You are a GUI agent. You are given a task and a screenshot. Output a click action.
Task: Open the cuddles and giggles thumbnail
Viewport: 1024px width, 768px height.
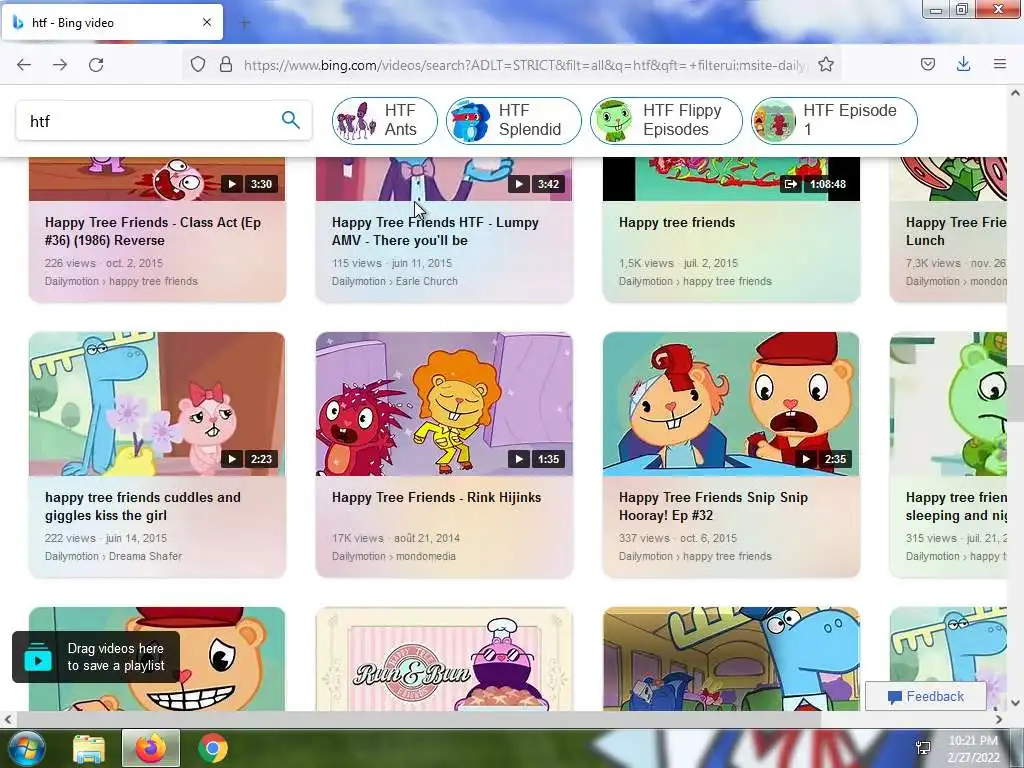[157, 404]
